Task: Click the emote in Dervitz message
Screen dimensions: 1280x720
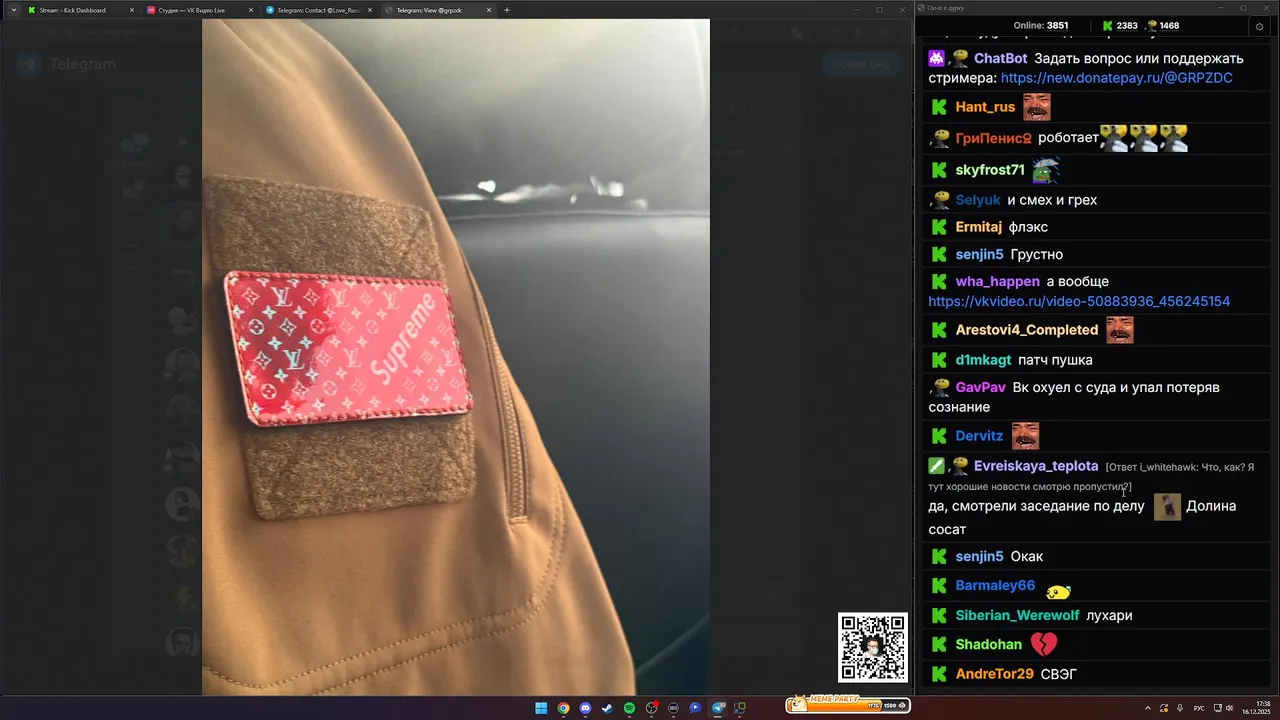Action: pos(1025,436)
